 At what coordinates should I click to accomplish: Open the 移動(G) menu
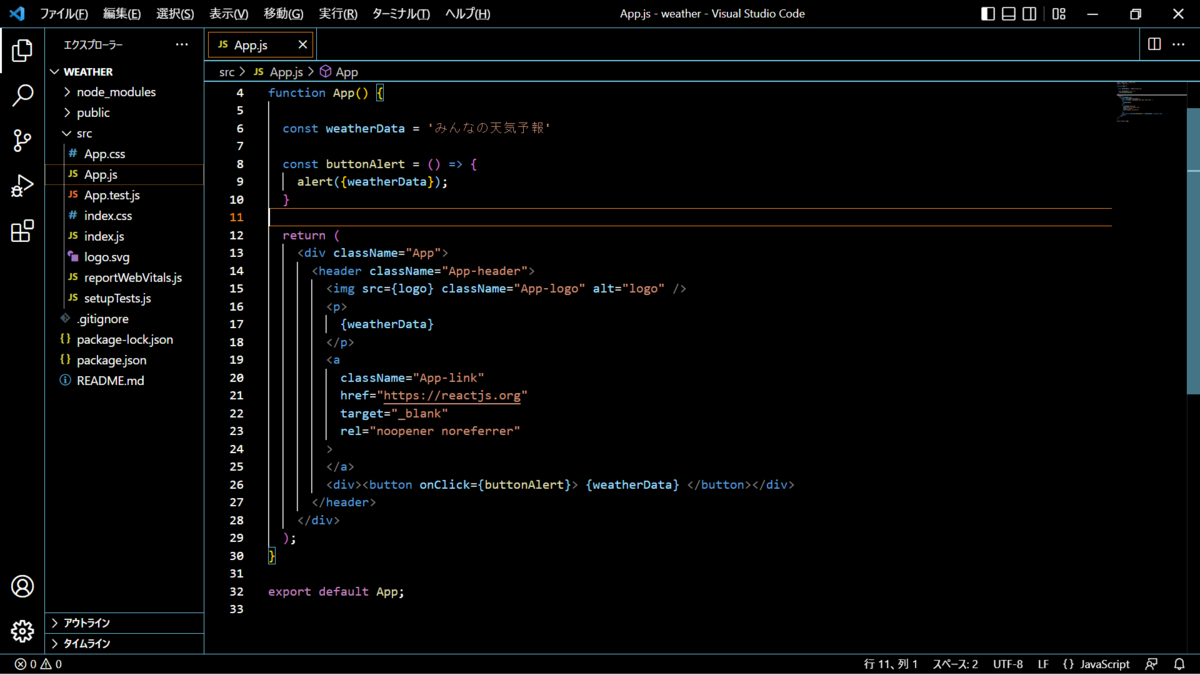(x=283, y=14)
